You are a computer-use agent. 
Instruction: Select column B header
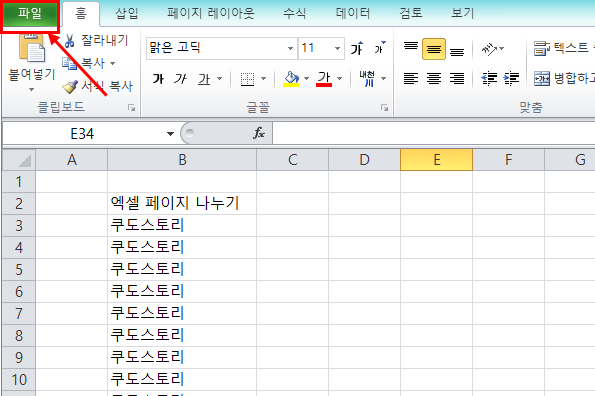[182, 160]
